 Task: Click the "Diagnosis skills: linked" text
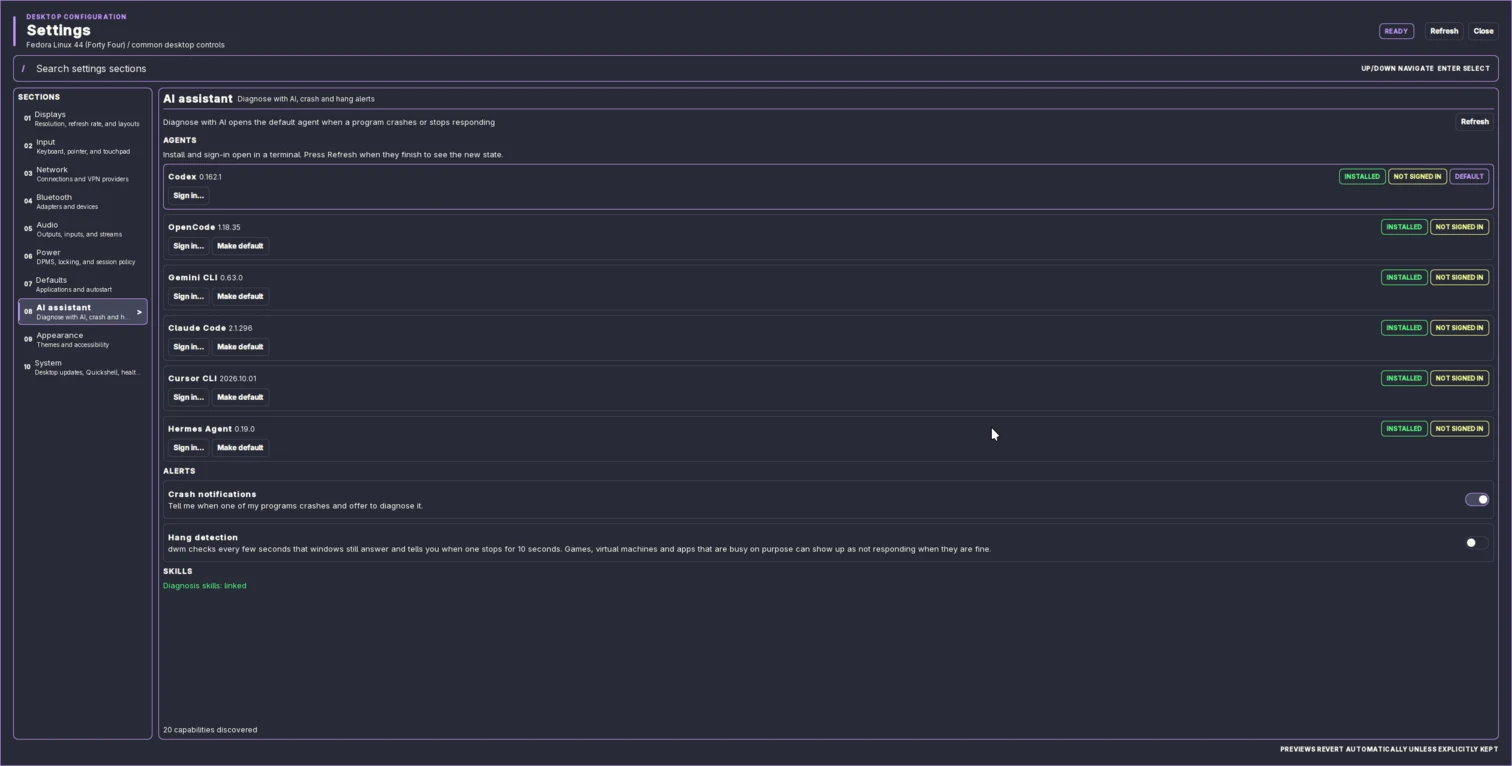coord(205,586)
